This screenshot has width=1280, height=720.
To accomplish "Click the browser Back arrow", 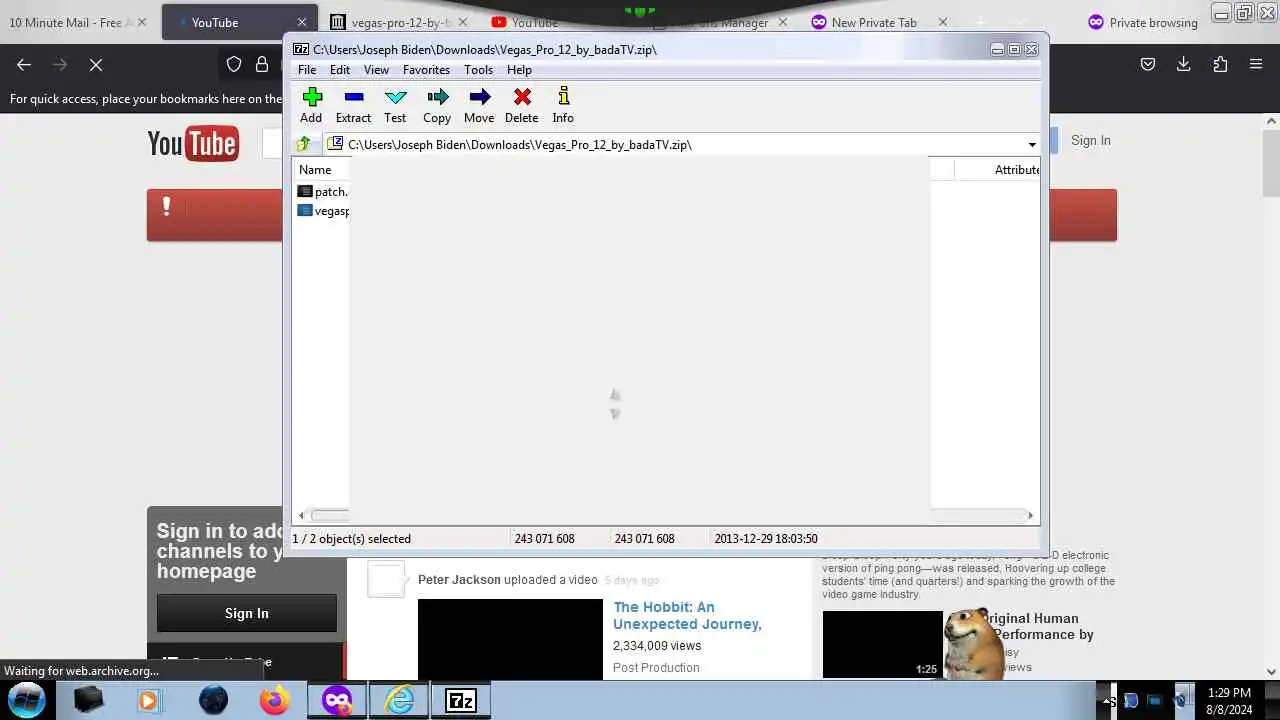I will point(24,64).
